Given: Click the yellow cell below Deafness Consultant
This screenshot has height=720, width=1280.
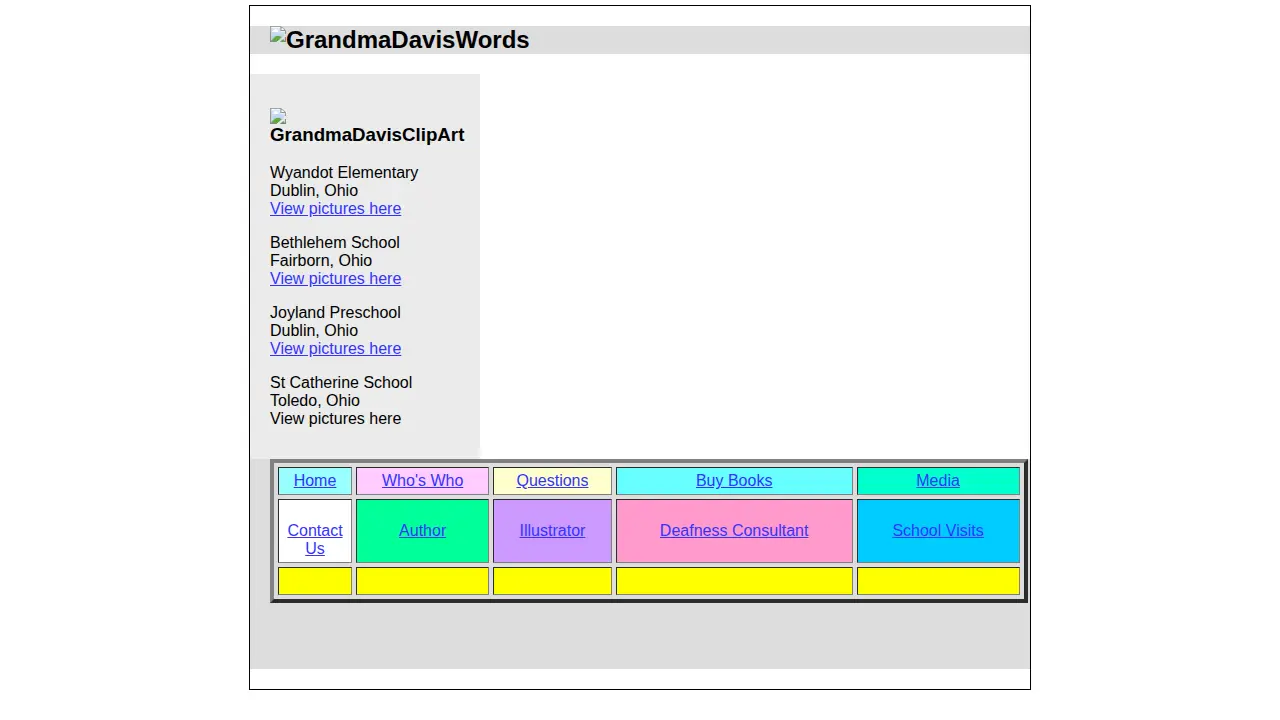Looking at the screenshot, I should 734,581.
